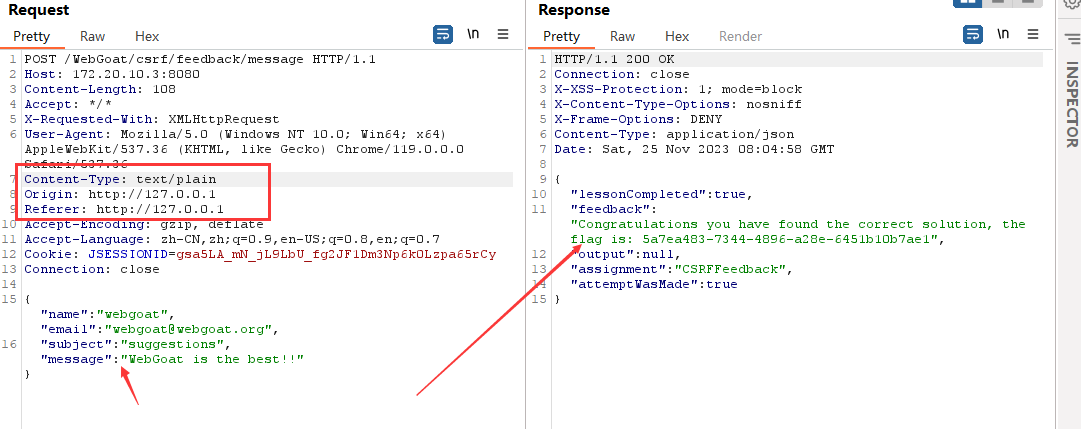Toggle \n non-printable characters in Response pane
The image size is (1081, 429).
coord(1003,34)
